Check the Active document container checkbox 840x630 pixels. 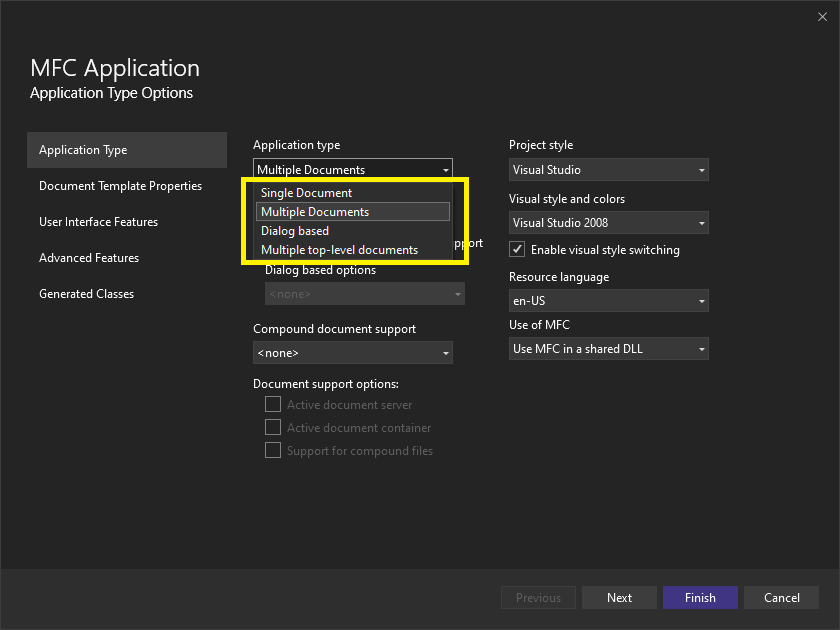coord(273,427)
